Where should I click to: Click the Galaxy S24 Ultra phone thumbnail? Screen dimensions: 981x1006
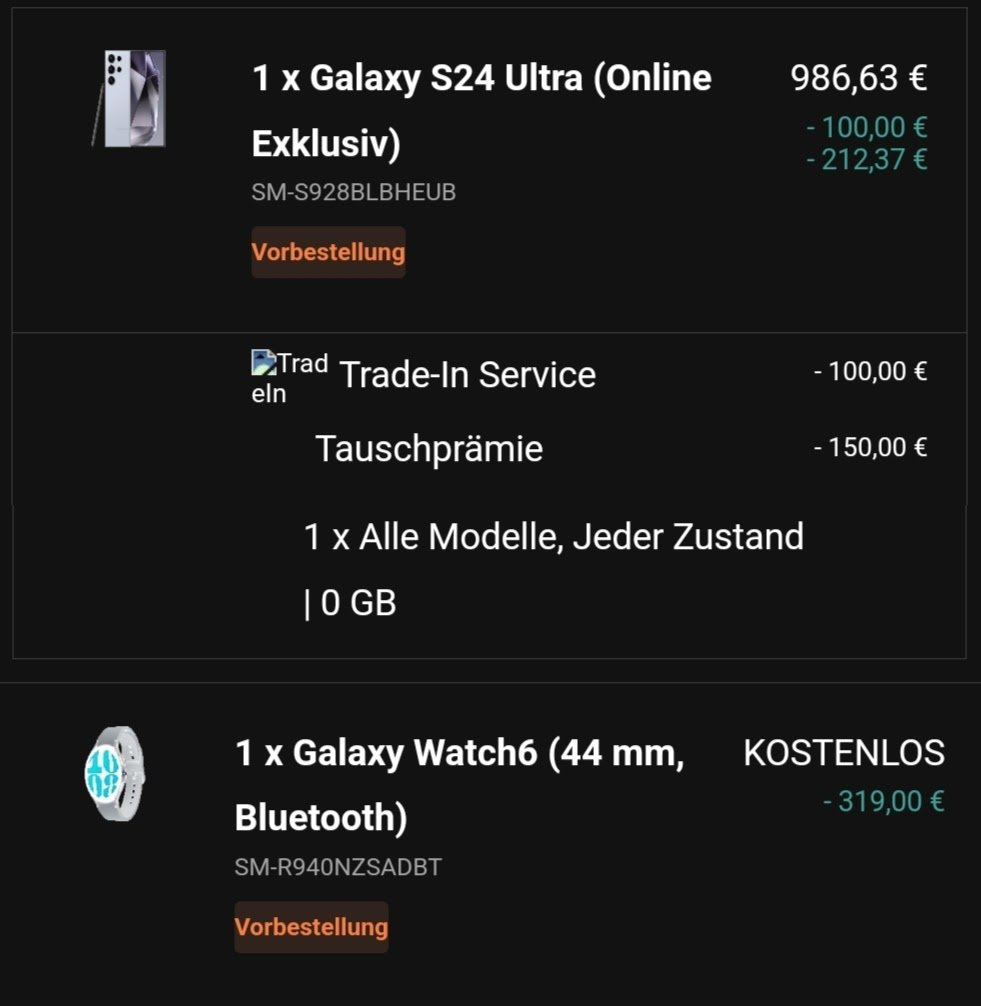pos(134,98)
